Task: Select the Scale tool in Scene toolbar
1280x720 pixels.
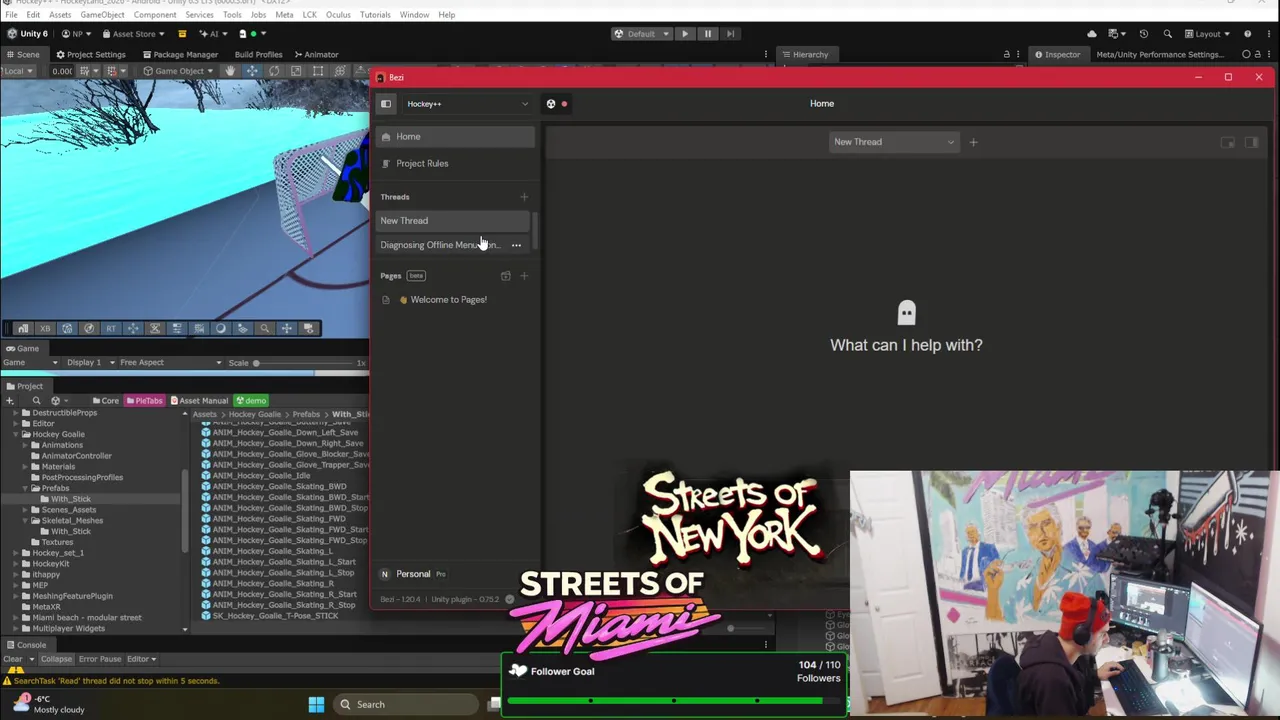Action: click(x=296, y=71)
